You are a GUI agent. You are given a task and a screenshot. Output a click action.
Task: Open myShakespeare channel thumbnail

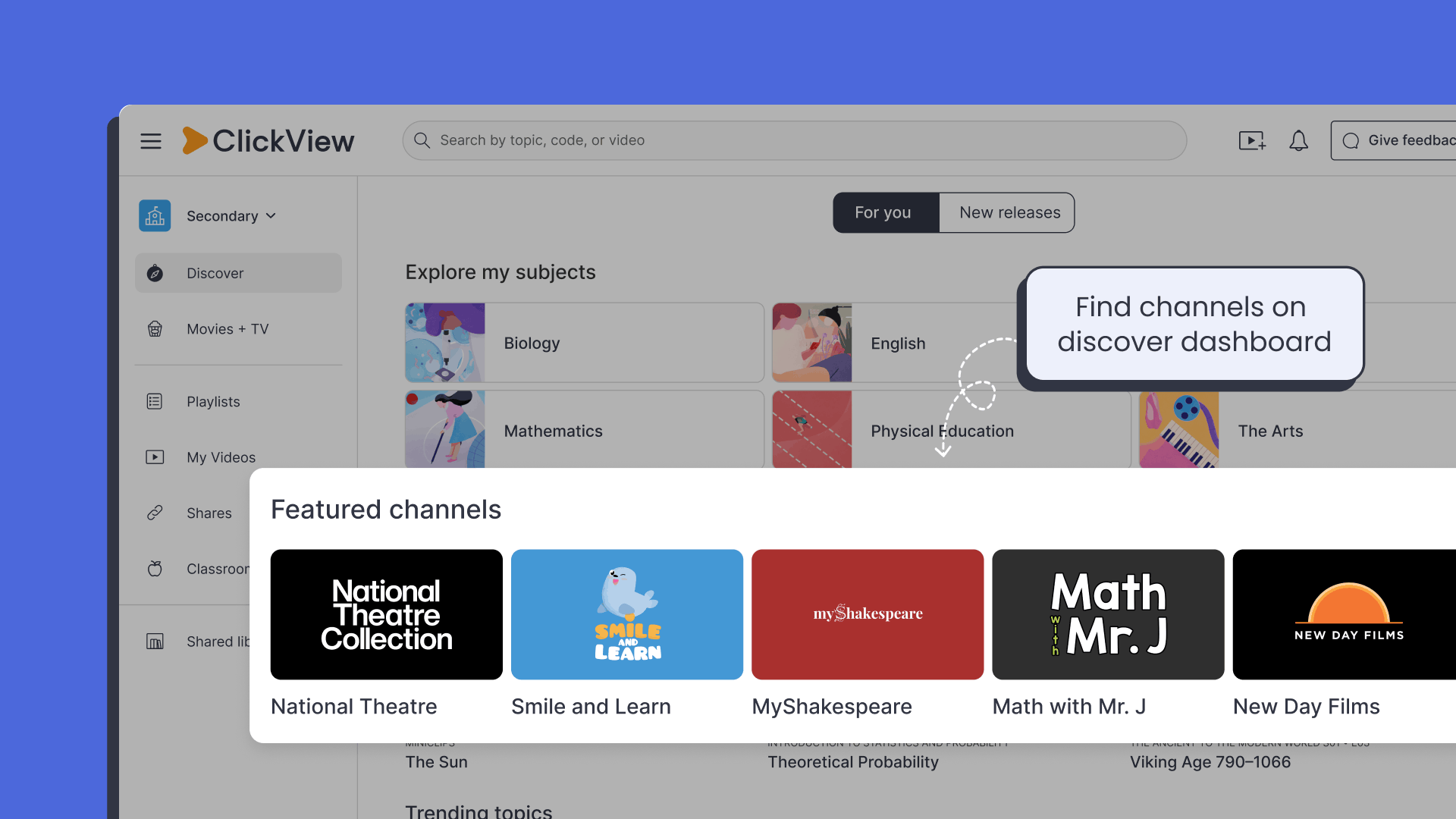click(868, 614)
